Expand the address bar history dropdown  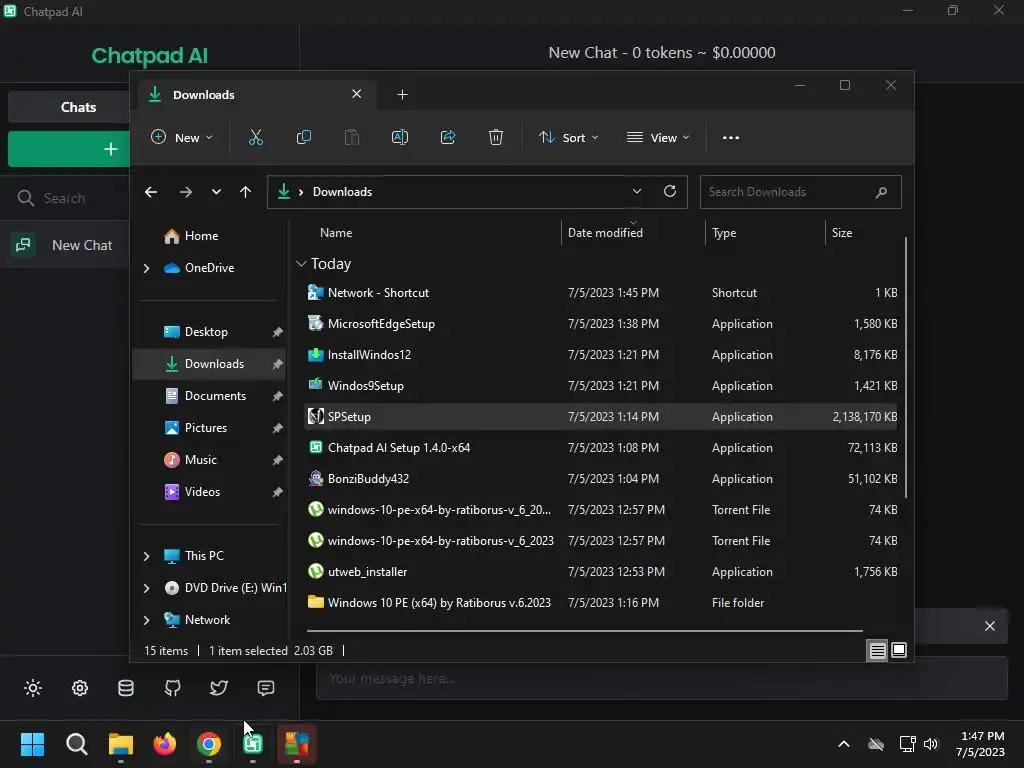[x=636, y=191]
